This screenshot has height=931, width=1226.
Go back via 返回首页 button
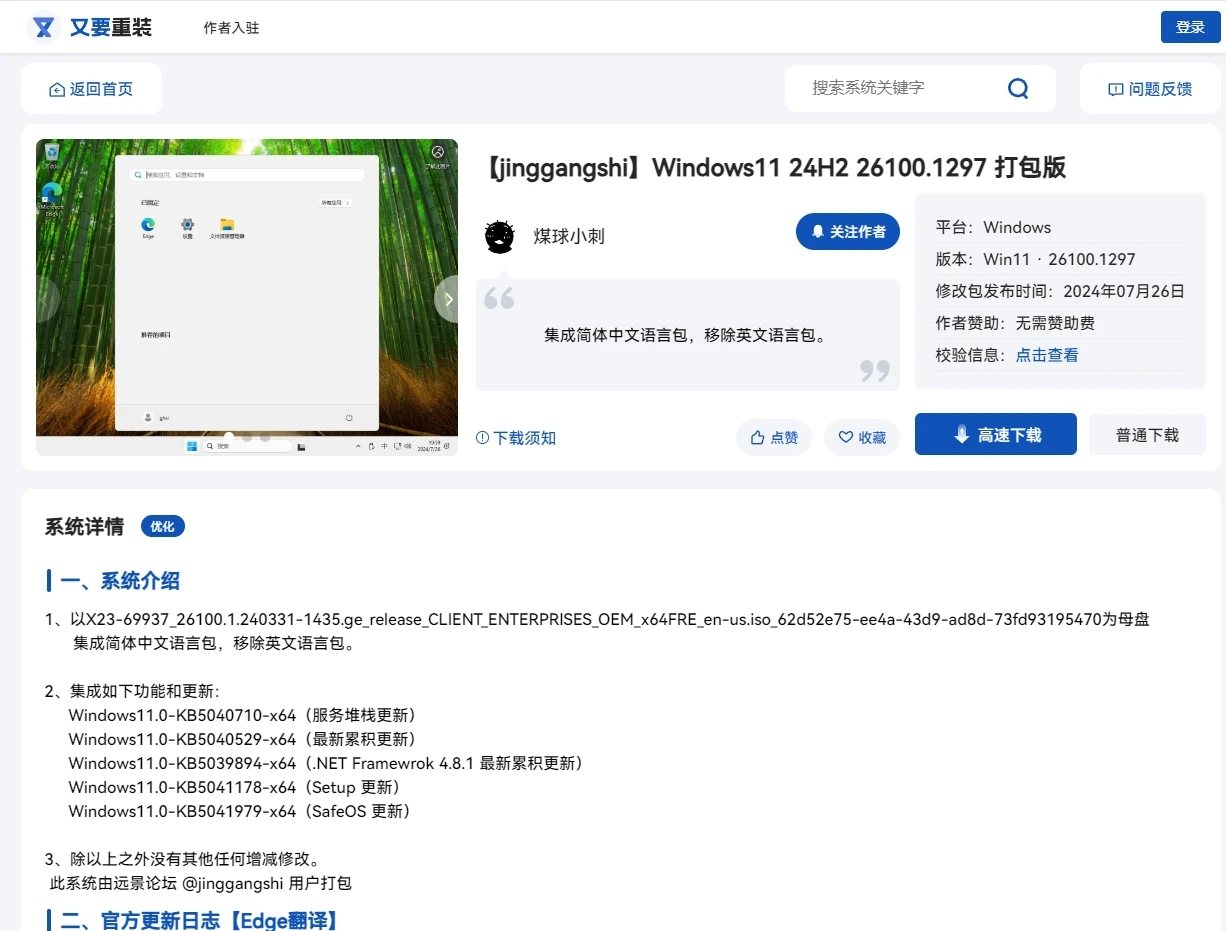(91, 89)
